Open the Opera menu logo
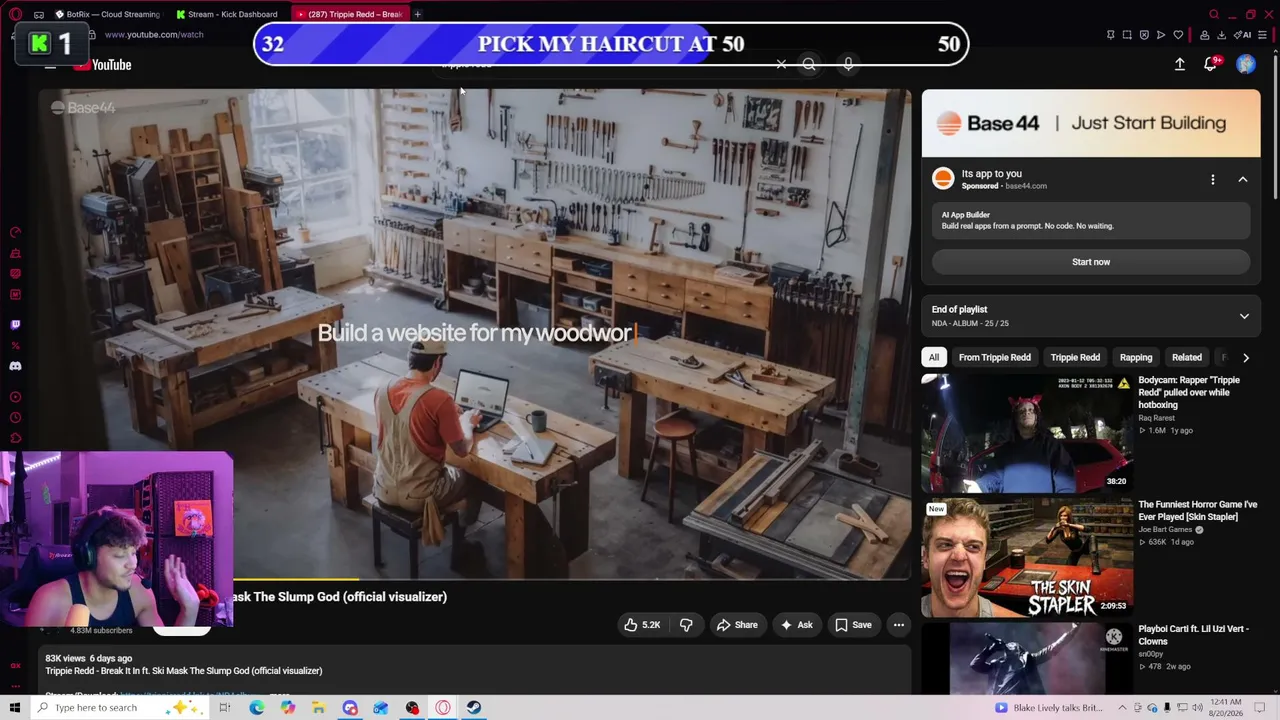 [15, 14]
